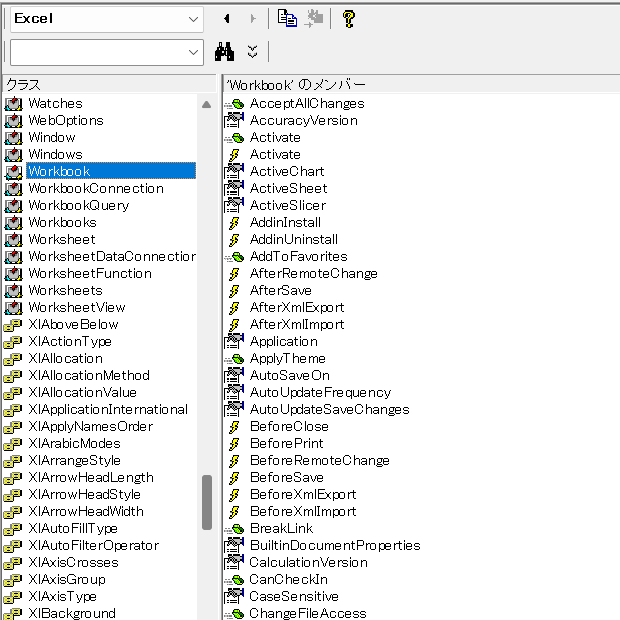Viewport: 620px width, 620px height.
Task: Click the binoculars Search icon
Action: 224,52
